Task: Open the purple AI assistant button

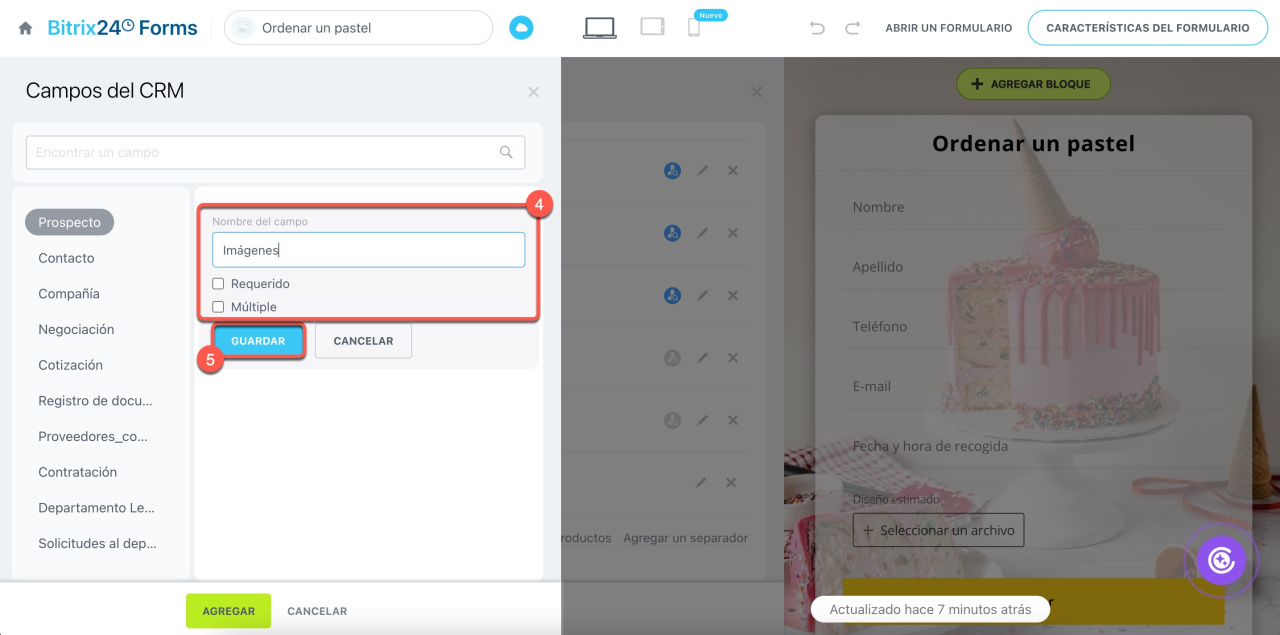Action: click(x=1221, y=561)
